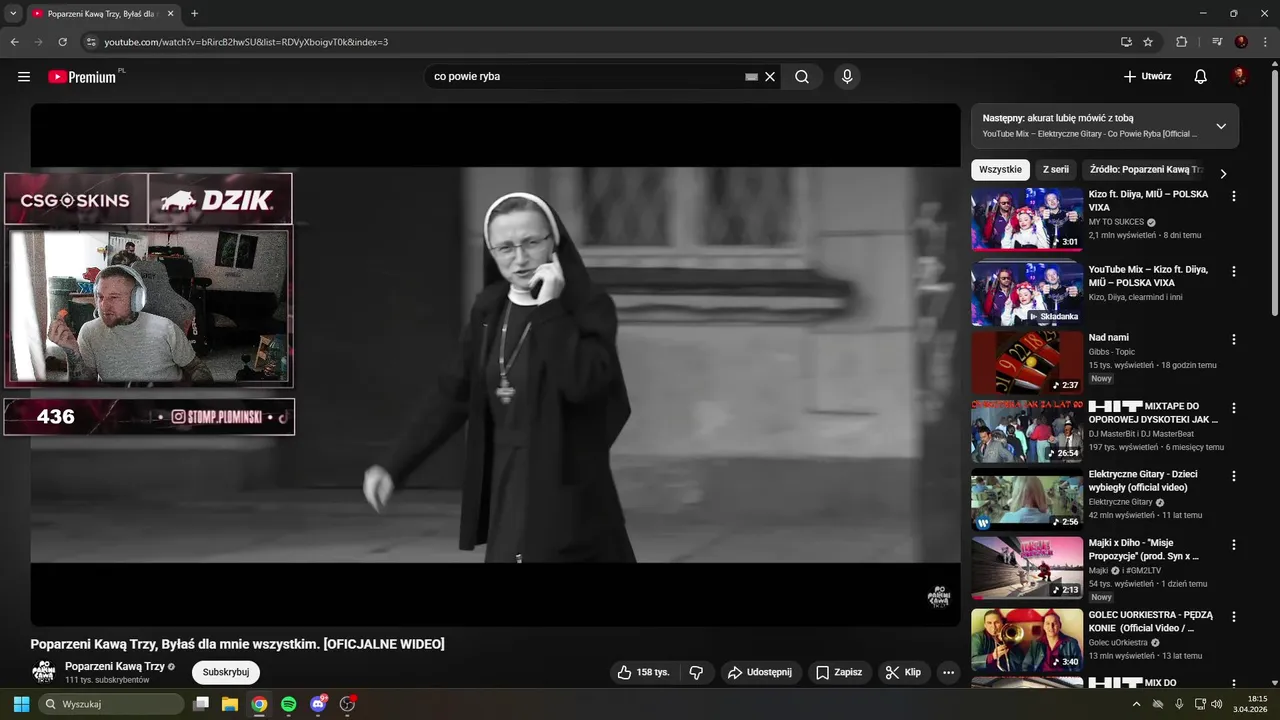Create a clip with Klip scissors button
The image size is (1280, 720).
pos(903,672)
